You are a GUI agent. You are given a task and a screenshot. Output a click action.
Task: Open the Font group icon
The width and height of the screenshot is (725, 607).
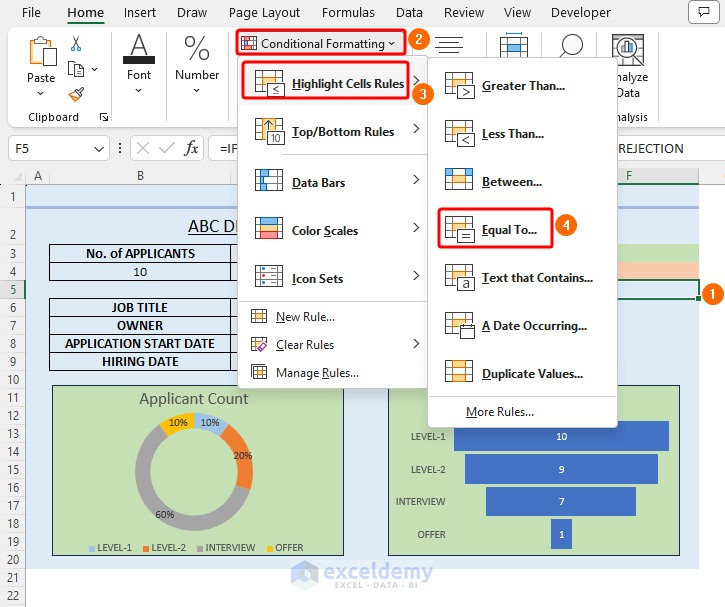[139, 49]
